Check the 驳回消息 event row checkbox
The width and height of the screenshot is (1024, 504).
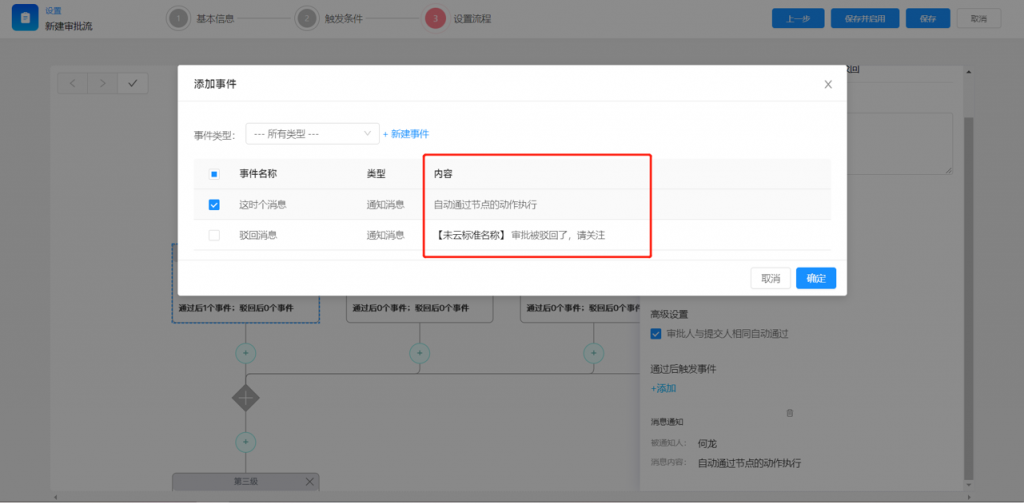coord(214,235)
